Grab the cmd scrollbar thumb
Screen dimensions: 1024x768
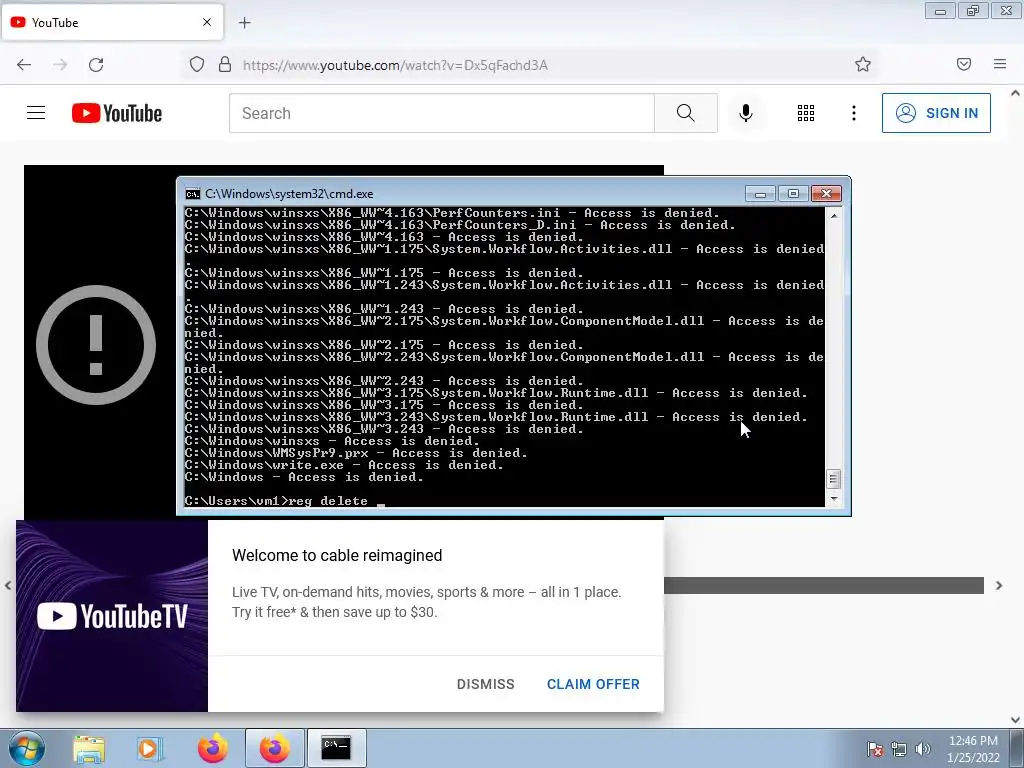(833, 479)
